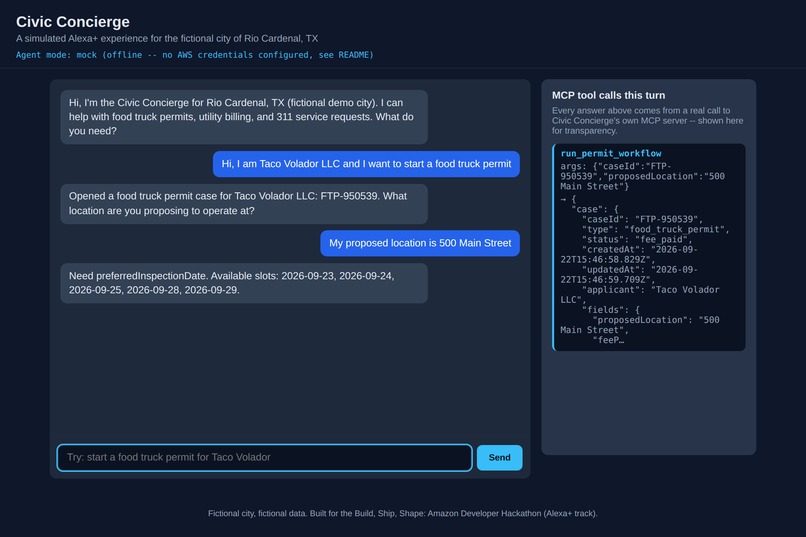Click the args line of the tool call
The image size is (806, 537).
coord(643,176)
